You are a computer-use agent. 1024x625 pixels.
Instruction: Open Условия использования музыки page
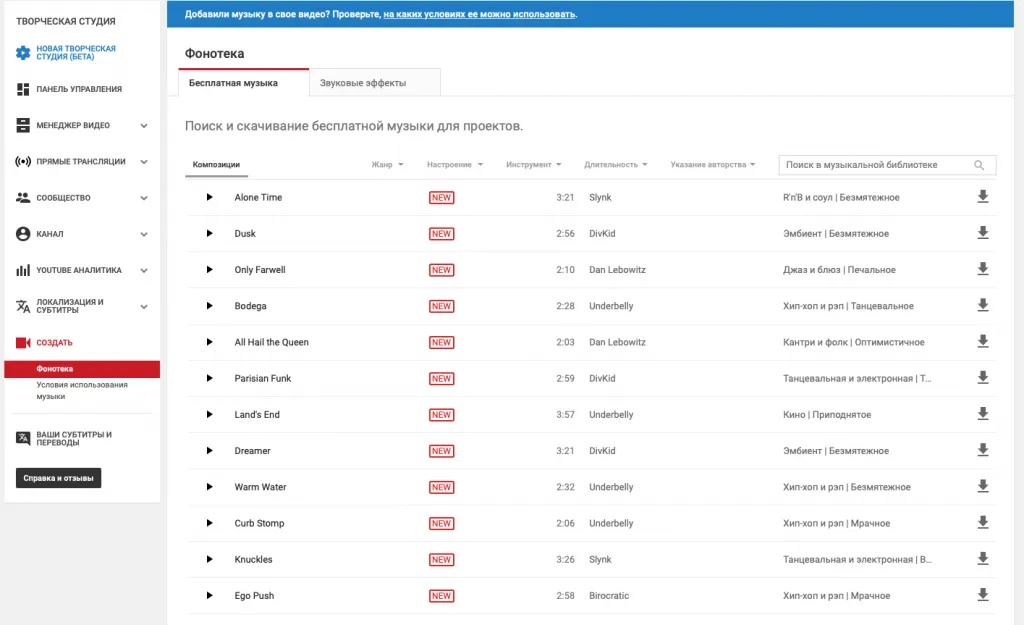(82, 391)
